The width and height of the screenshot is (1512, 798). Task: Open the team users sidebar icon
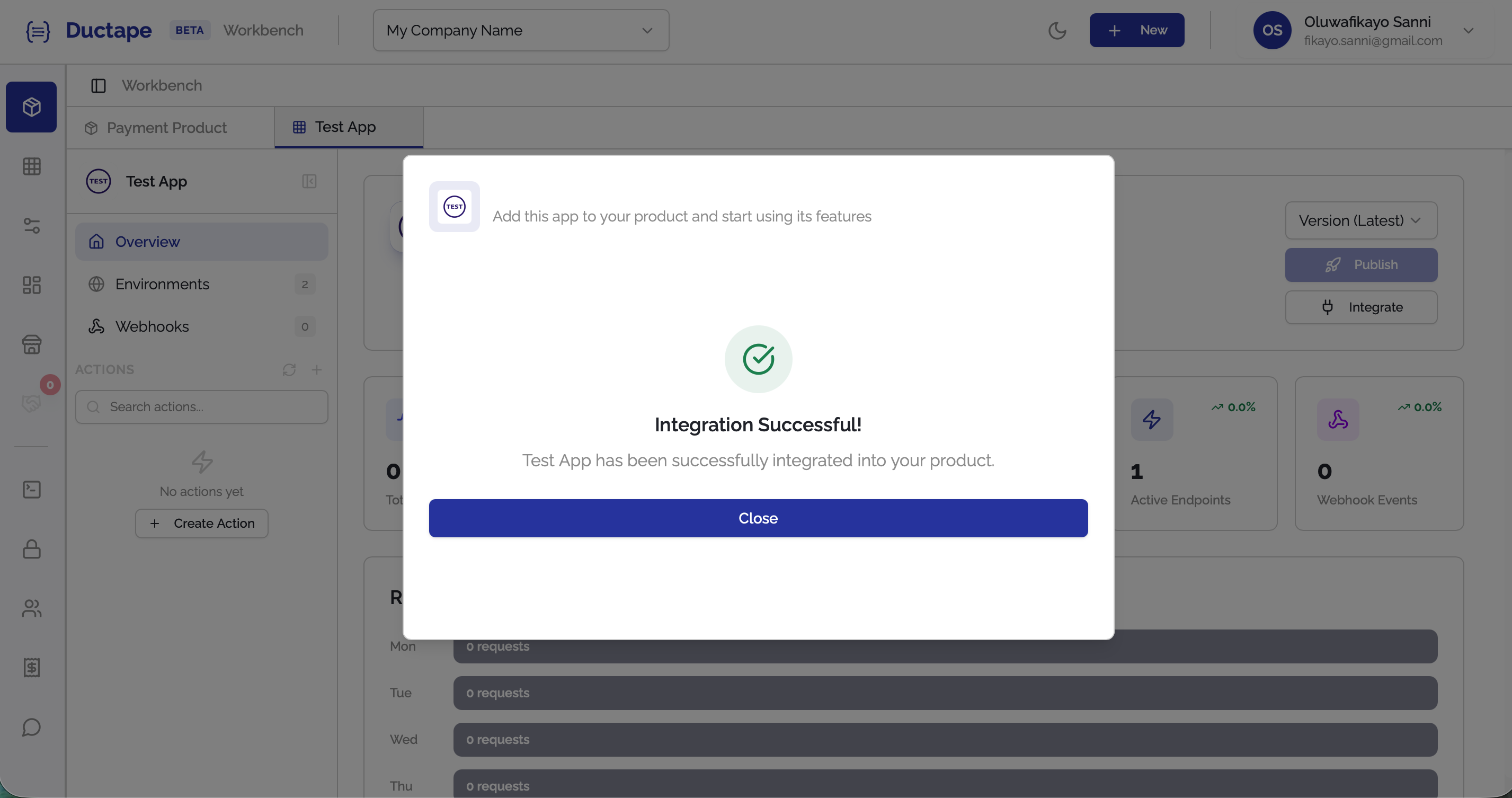[x=31, y=608]
